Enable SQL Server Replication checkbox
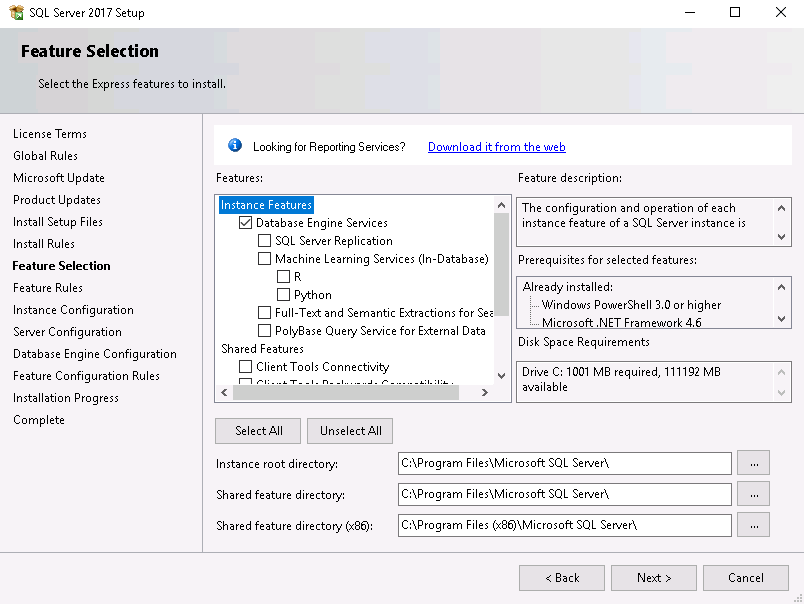The height and width of the screenshot is (604, 804). click(x=265, y=240)
